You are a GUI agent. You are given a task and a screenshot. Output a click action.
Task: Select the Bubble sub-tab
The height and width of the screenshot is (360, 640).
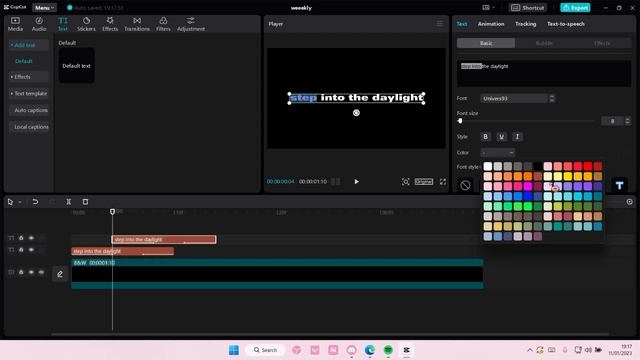pyautogui.click(x=544, y=43)
